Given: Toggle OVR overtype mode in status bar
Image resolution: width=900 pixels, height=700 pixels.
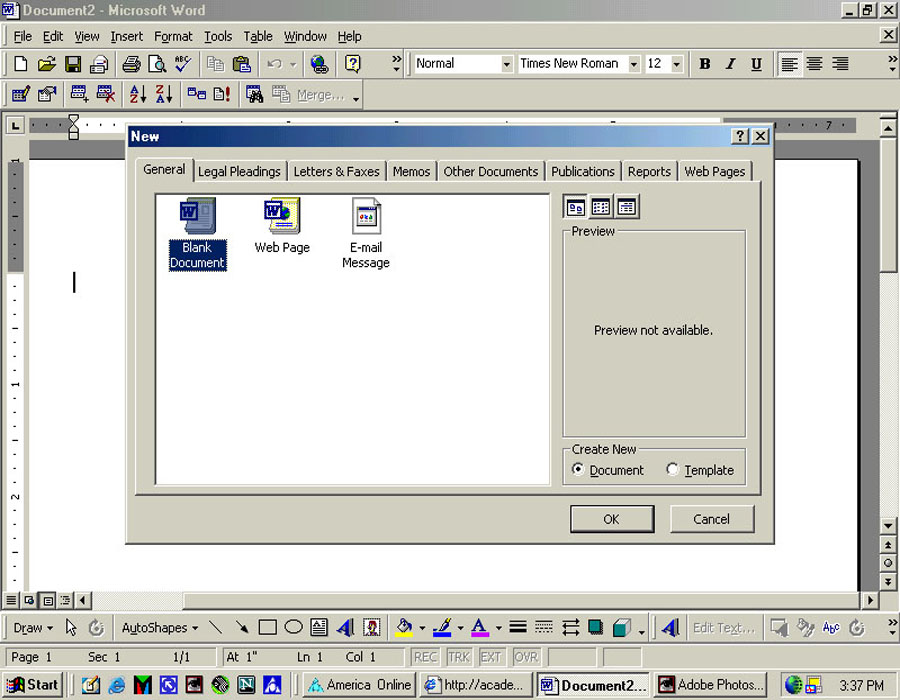Looking at the screenshot, I should [526, 657].
